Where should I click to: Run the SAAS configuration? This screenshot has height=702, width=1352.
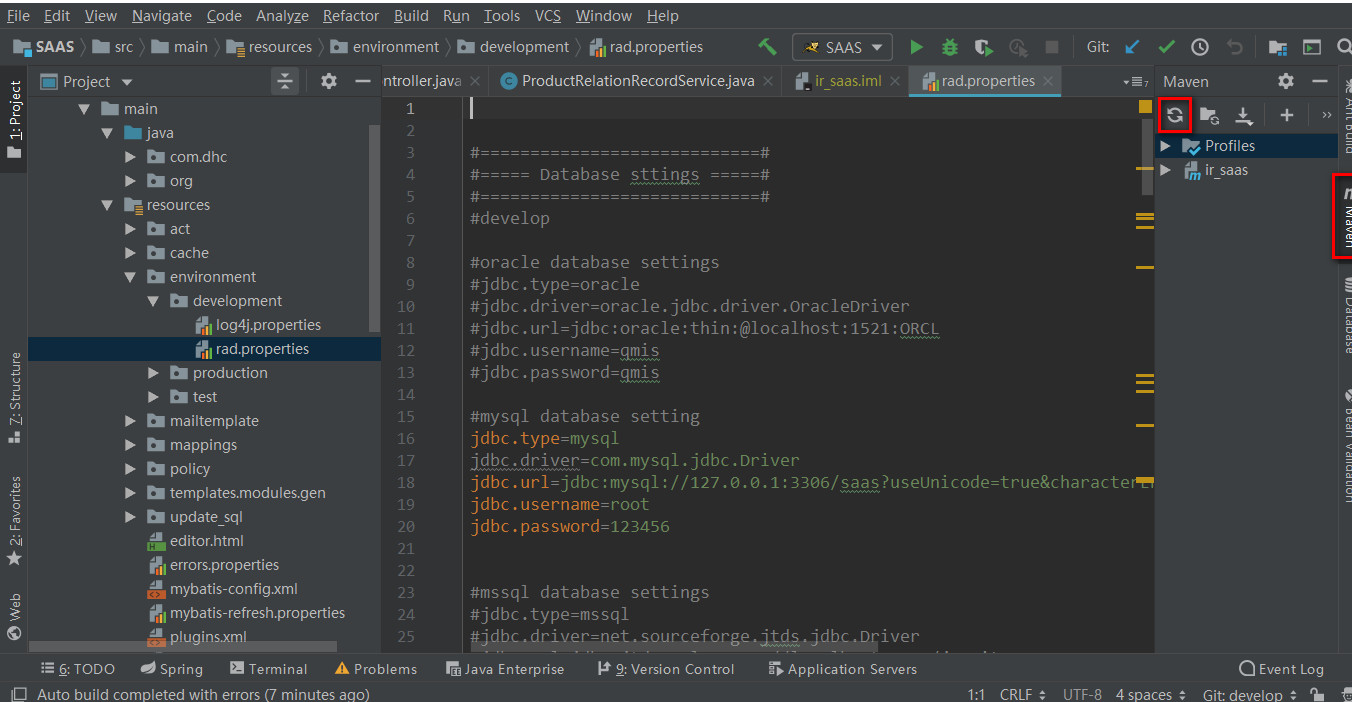tap(916, 46)
